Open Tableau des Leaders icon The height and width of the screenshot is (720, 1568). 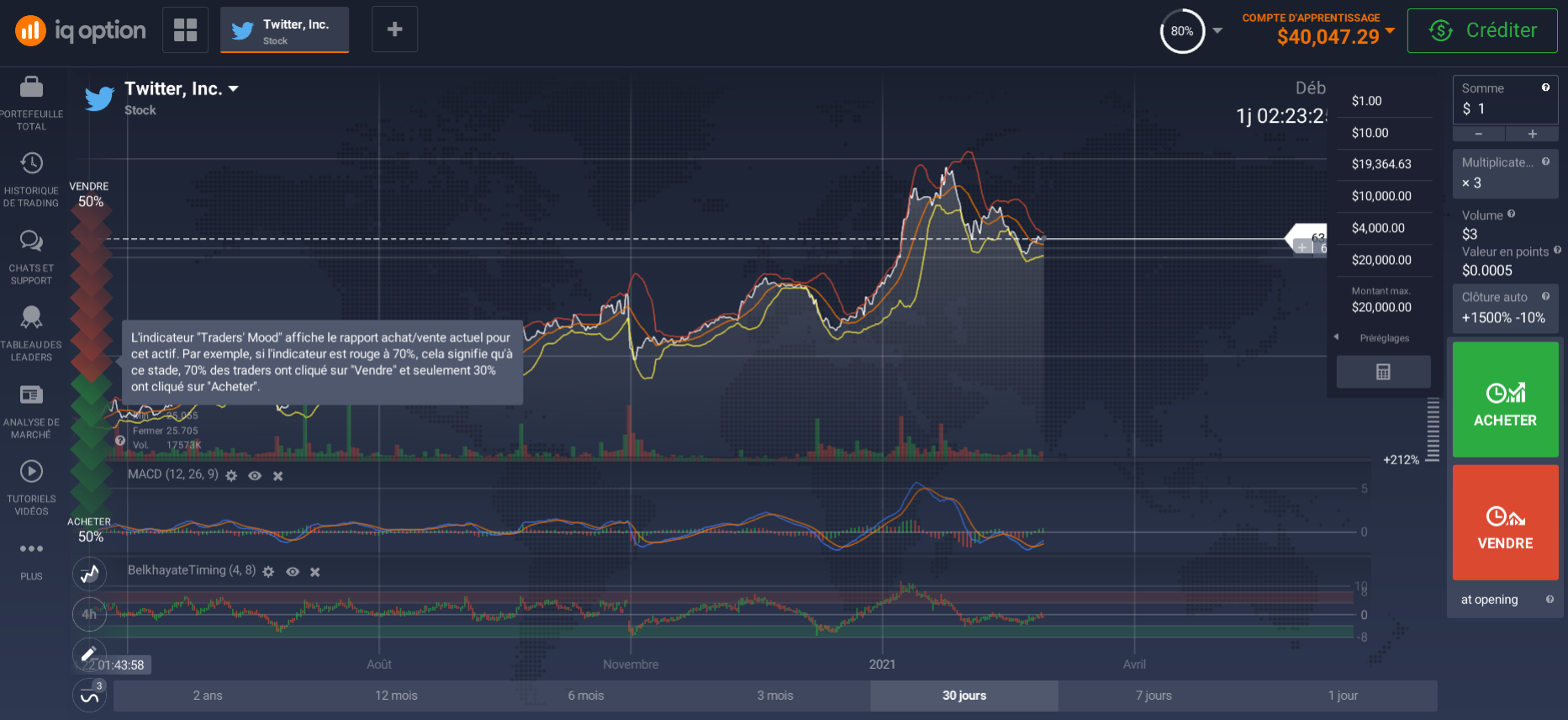pos(31,317)
